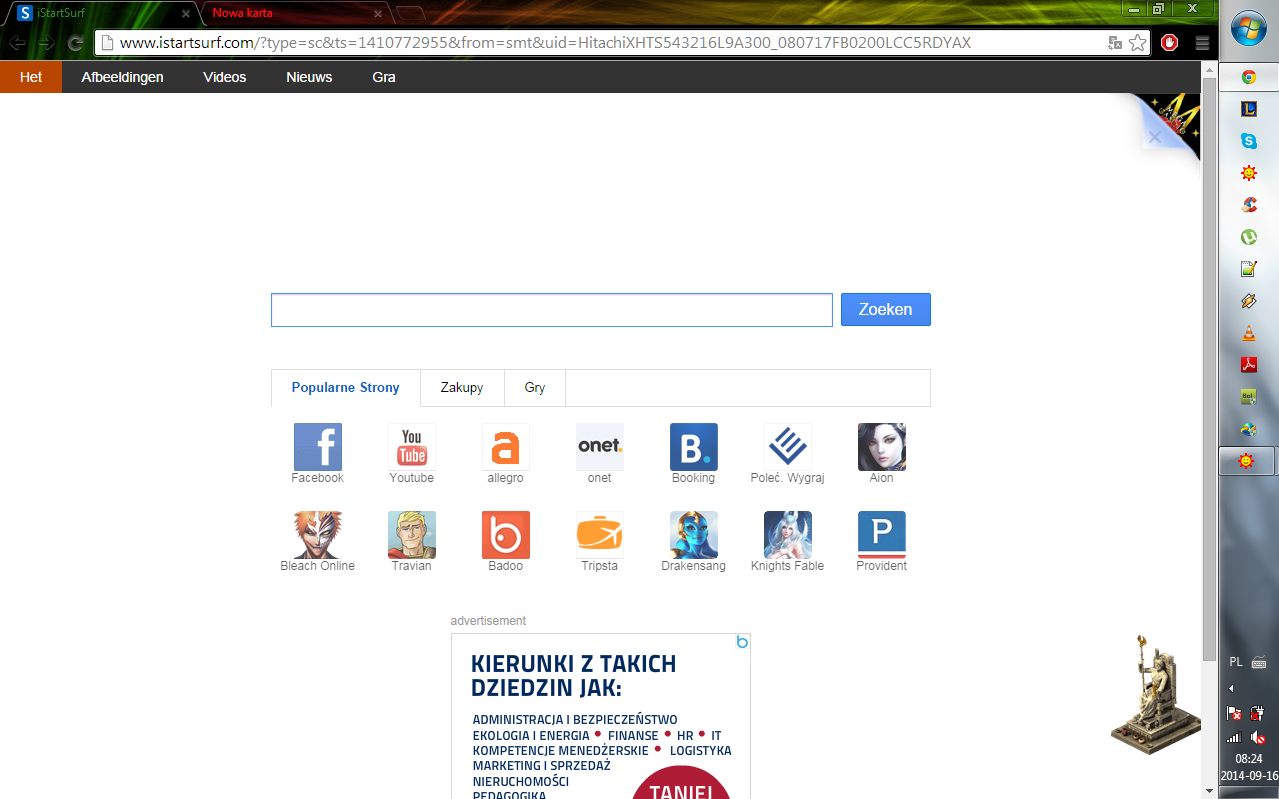
Task: Open the allegro shortcut icon
Action: [506, 446]
